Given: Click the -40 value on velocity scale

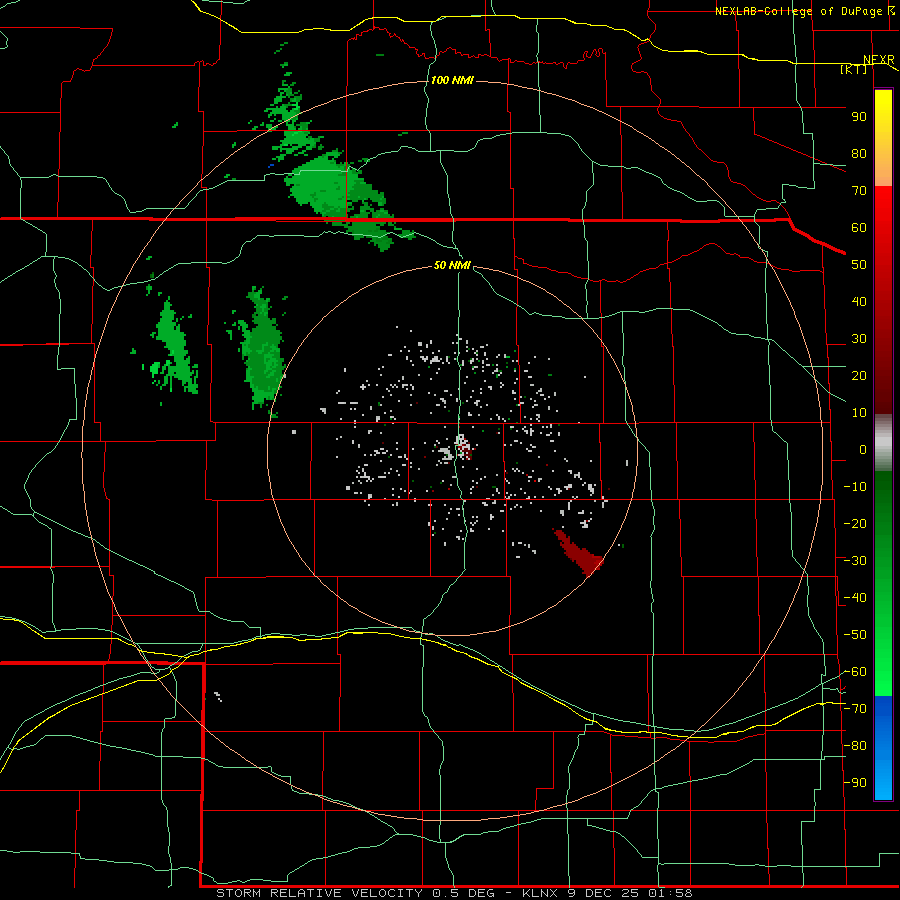Looking at the screenshot, I should point(855,598).
